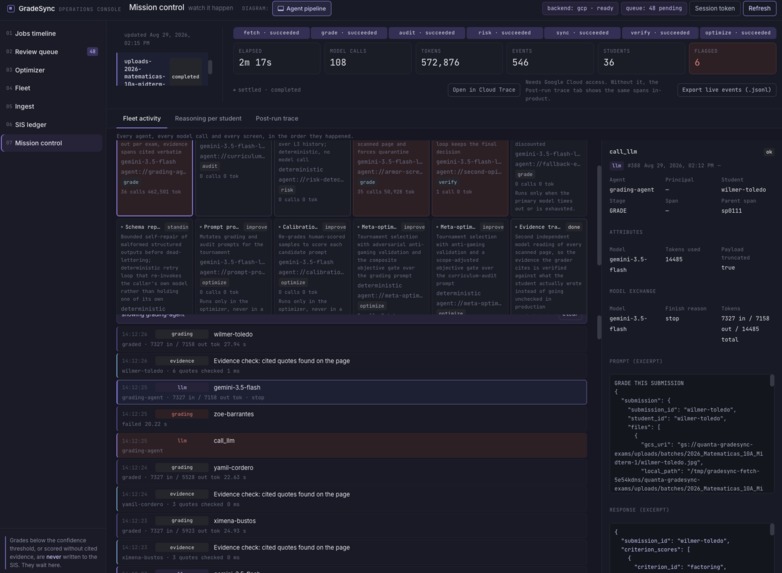
Task: Click the optimize succeeded stage chip
Action: click(738, 33)
